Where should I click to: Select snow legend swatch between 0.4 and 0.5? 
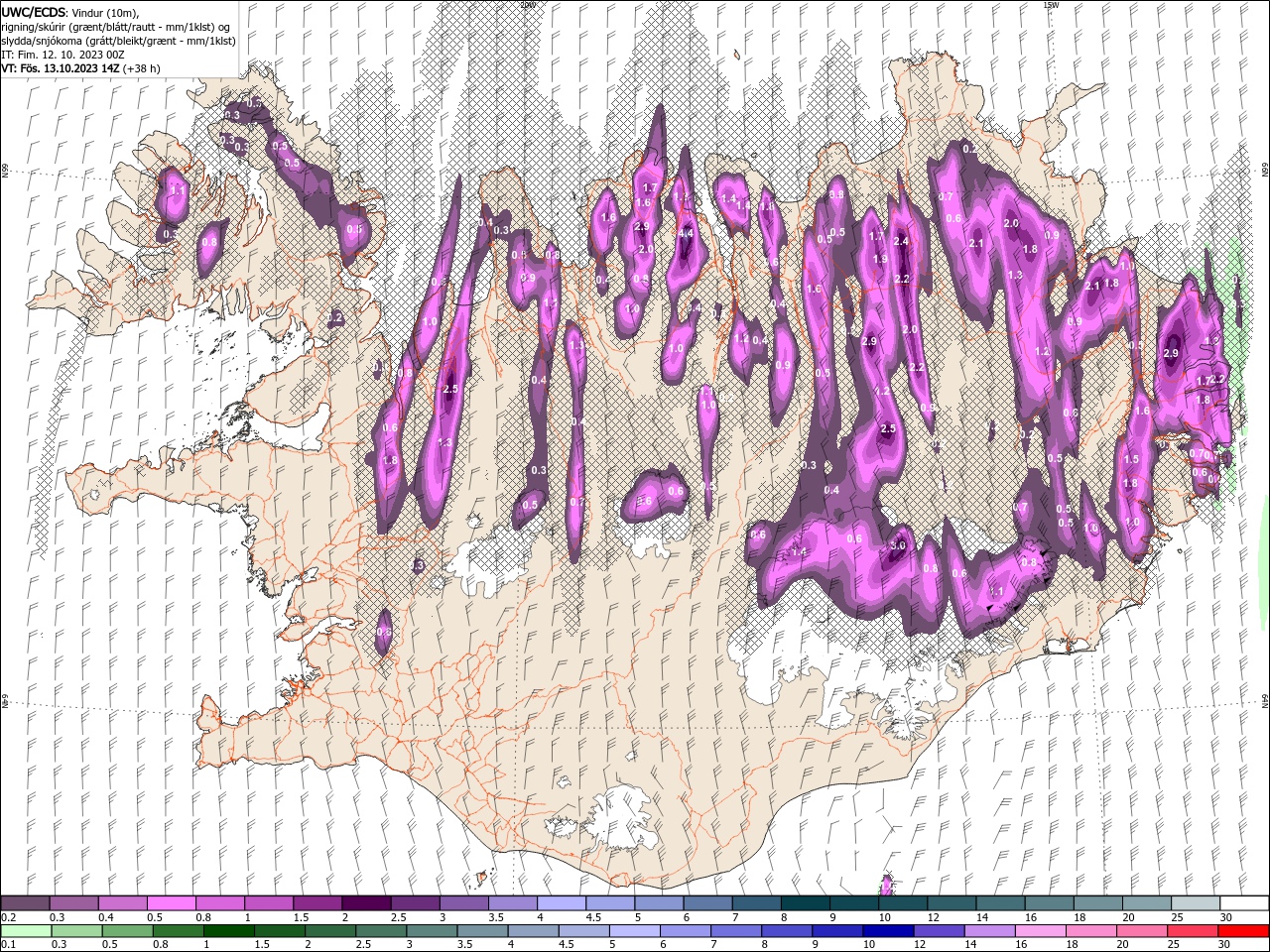pyautogui.click(x=122, y=903)
